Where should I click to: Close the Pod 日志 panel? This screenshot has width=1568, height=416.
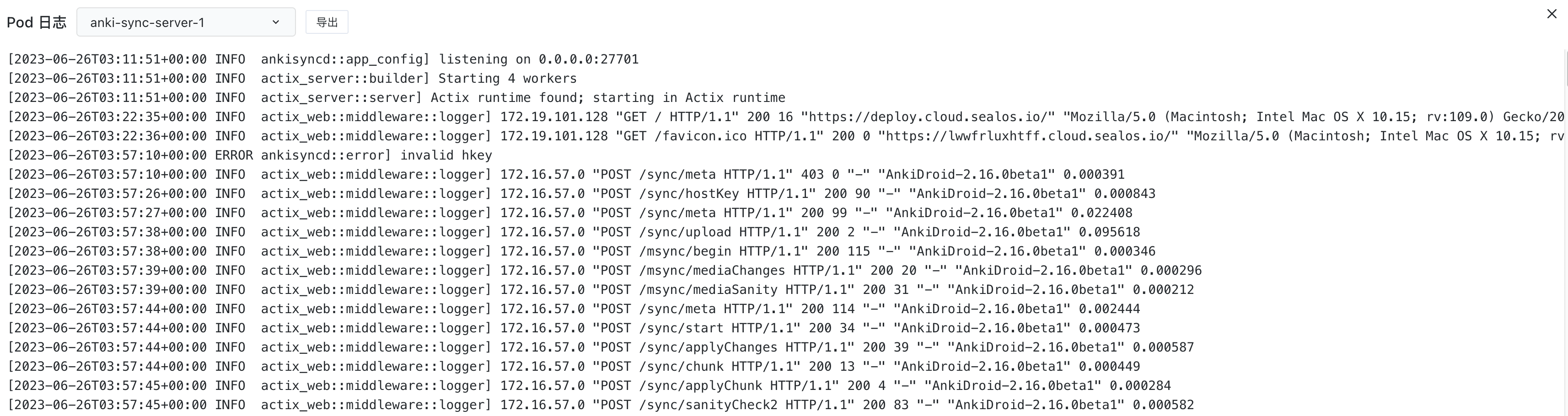tap(1552, 14)
